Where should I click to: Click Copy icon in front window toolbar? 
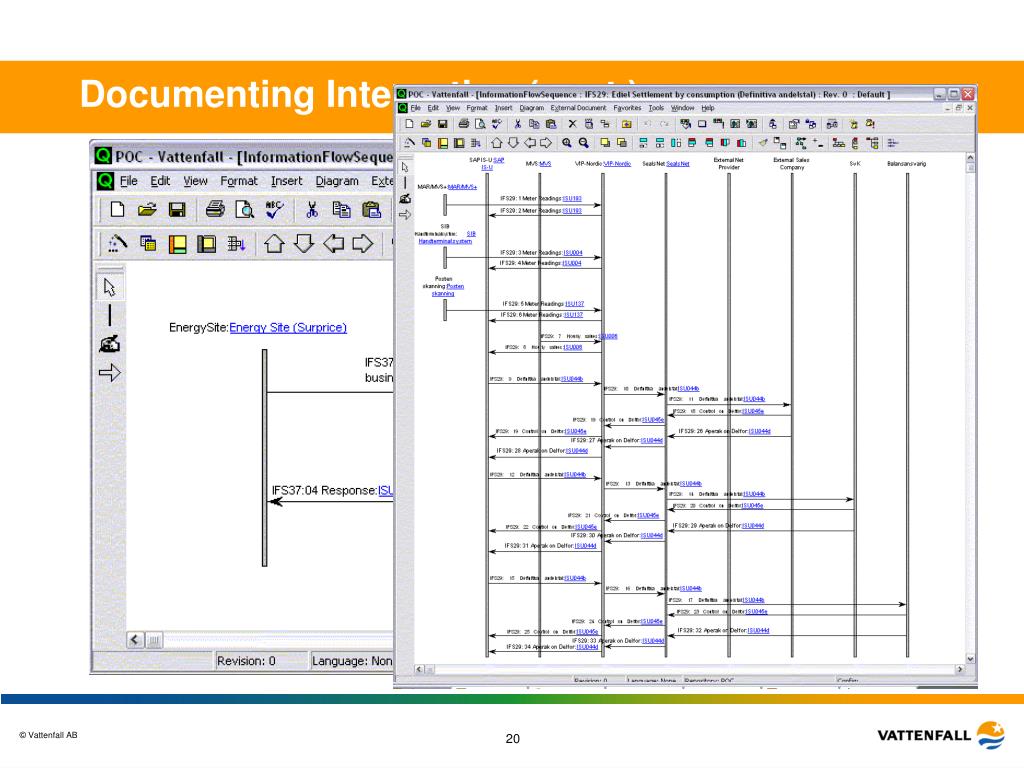click(x=534, y=123)
